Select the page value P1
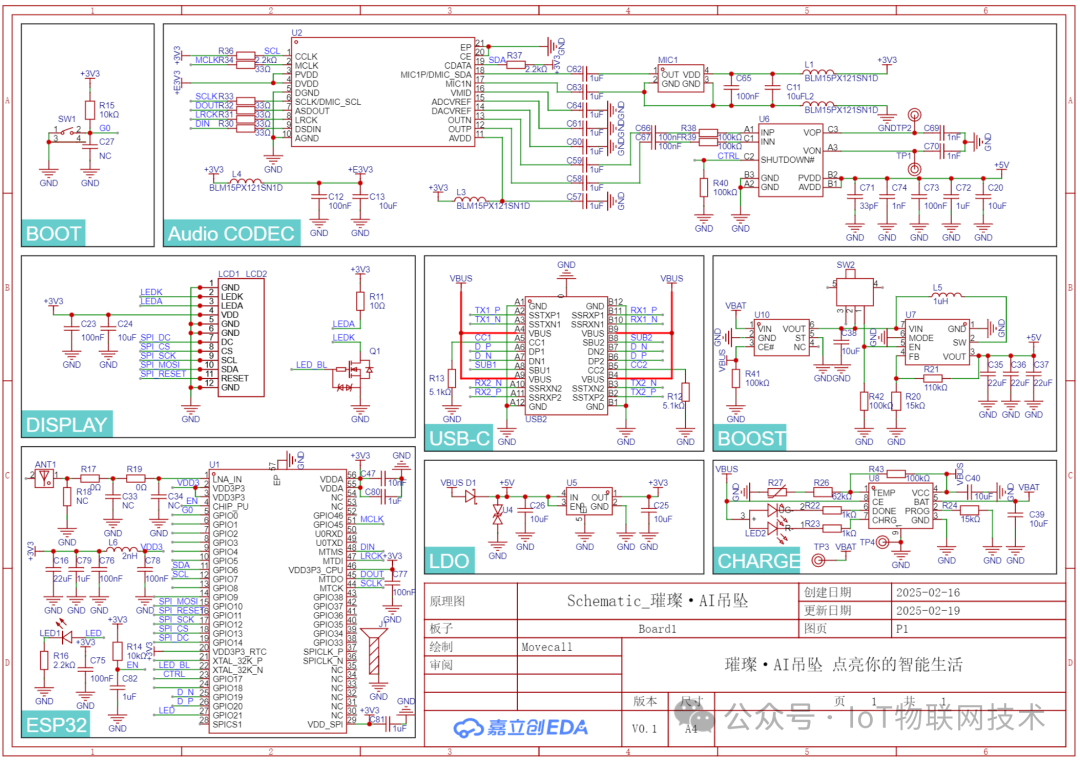 (902, 628)
